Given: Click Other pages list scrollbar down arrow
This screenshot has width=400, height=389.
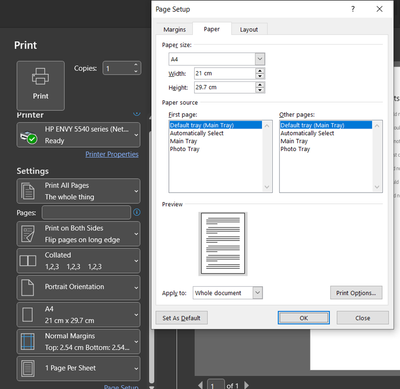Looking at the screenshot, I should (x=377, y=187).
